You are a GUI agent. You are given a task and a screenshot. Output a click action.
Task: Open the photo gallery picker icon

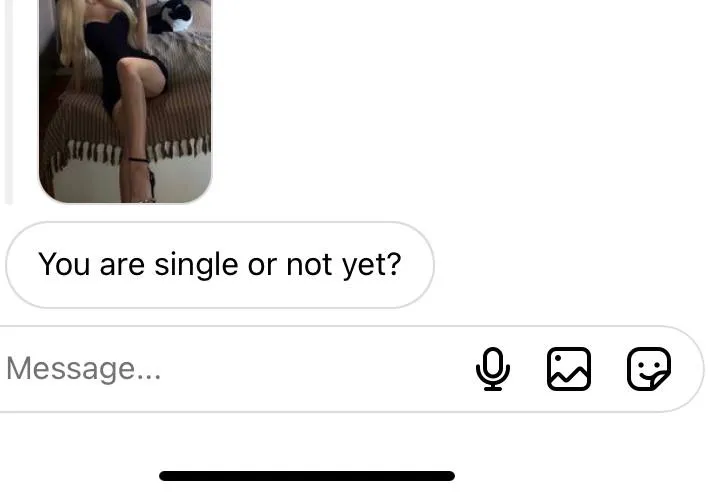tap(569, 369)
